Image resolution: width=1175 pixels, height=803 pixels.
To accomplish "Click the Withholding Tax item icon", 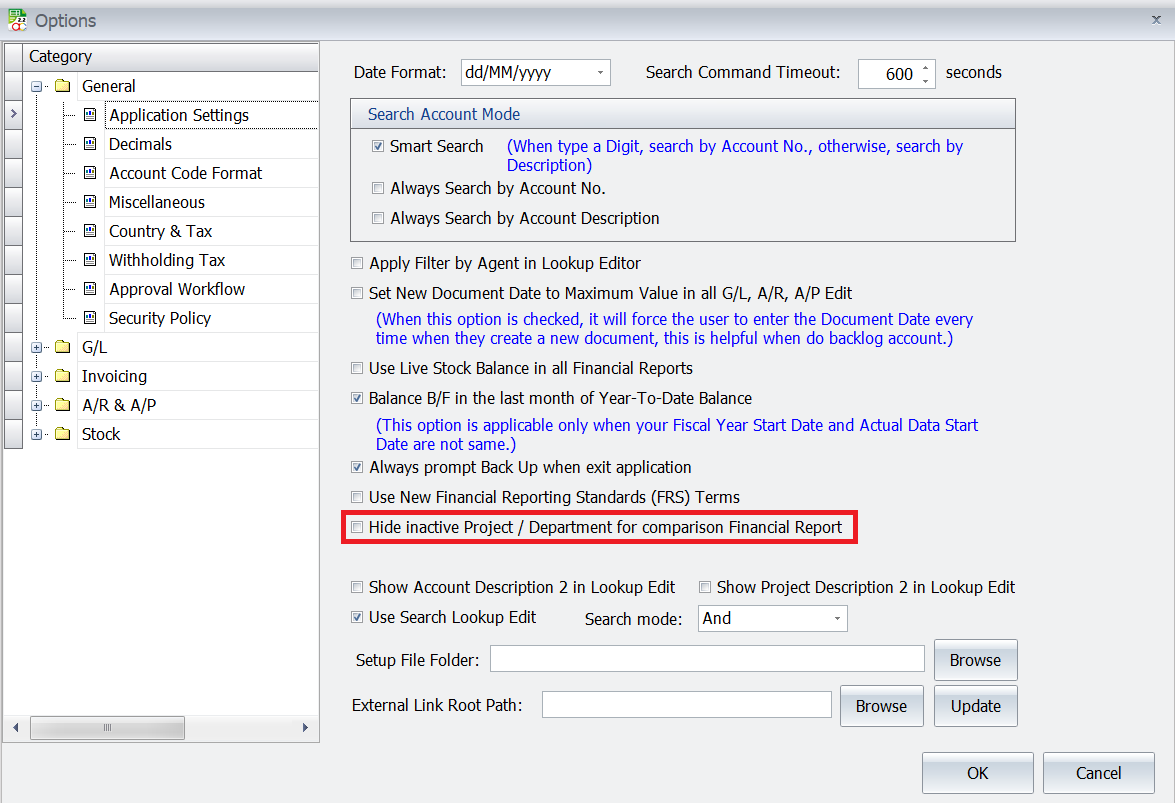I will tap(90, 260).
